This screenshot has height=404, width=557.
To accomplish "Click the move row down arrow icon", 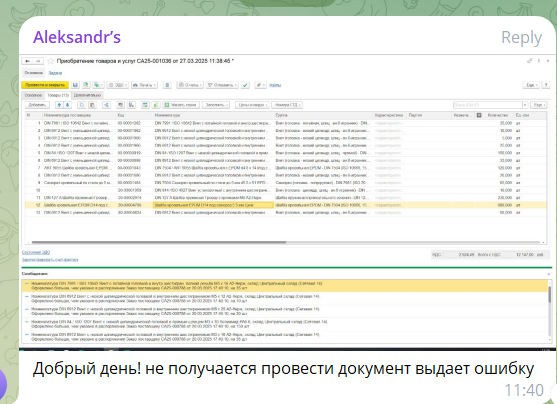I will coord(67,105).
